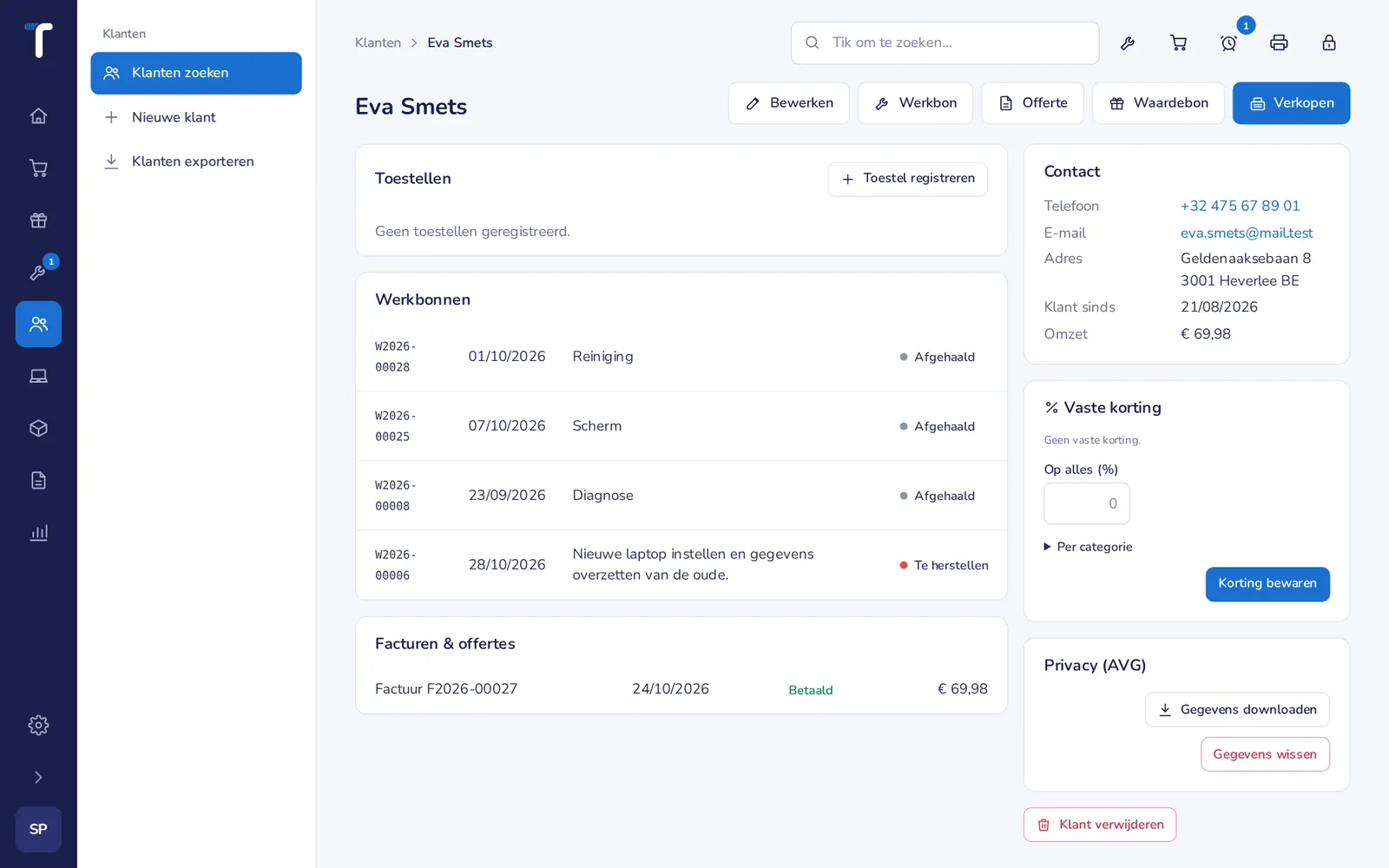This screenshot has width=1389, height=868.
Task: Open the laptop devices sidebar icon
Action: [x=38, y=376]
